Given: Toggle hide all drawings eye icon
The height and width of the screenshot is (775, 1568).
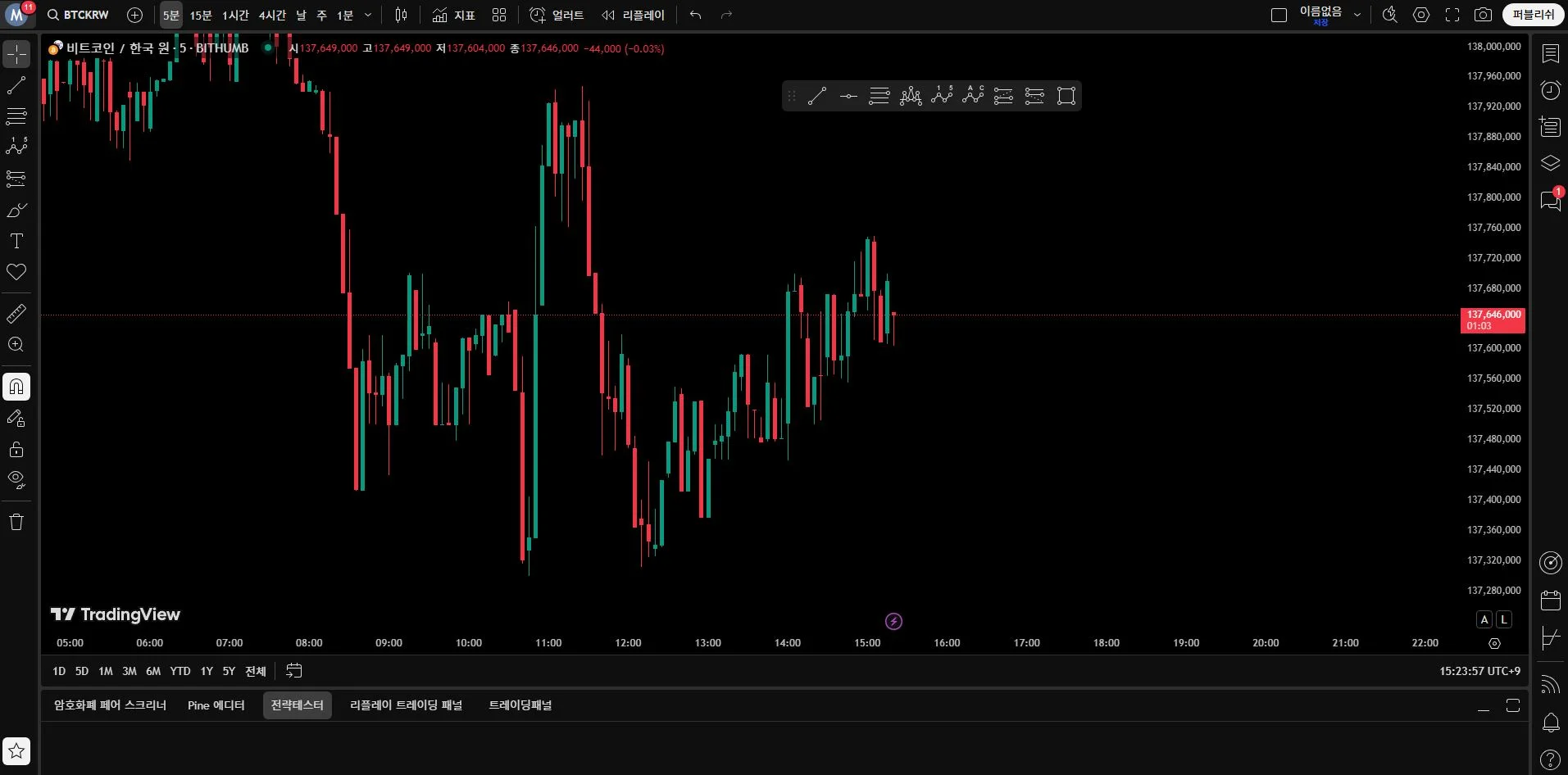Looking at the screenshot, I should coord(16,479).
